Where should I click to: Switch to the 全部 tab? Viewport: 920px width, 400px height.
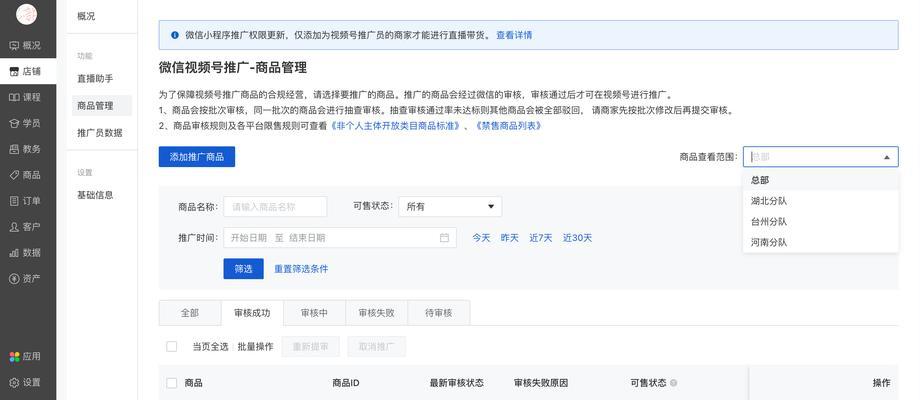[190, 313]
